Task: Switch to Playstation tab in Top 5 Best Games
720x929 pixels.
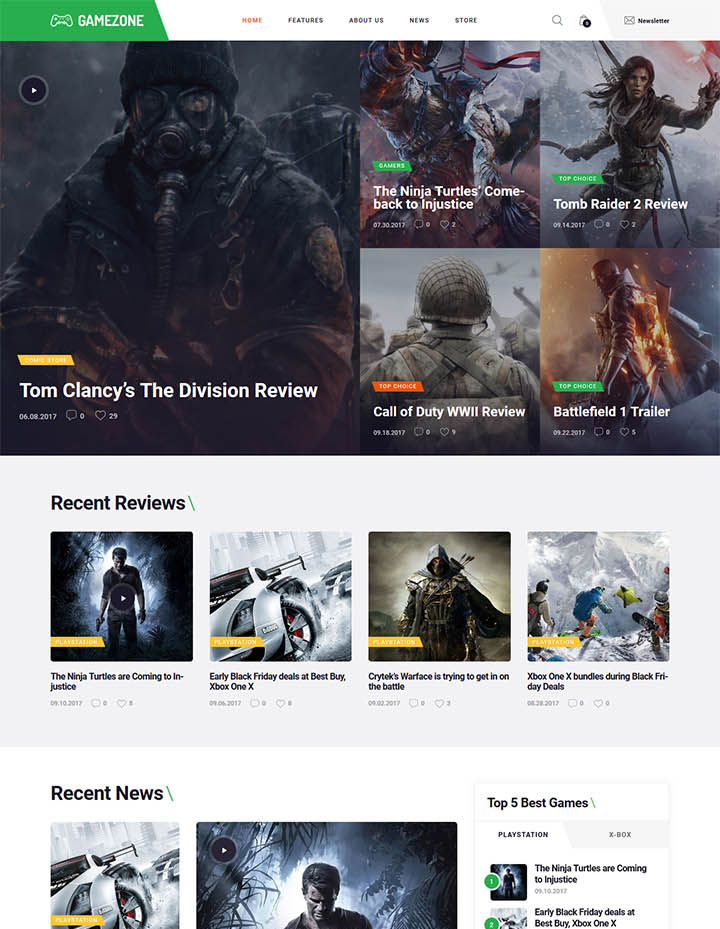Action: (523, 834)
